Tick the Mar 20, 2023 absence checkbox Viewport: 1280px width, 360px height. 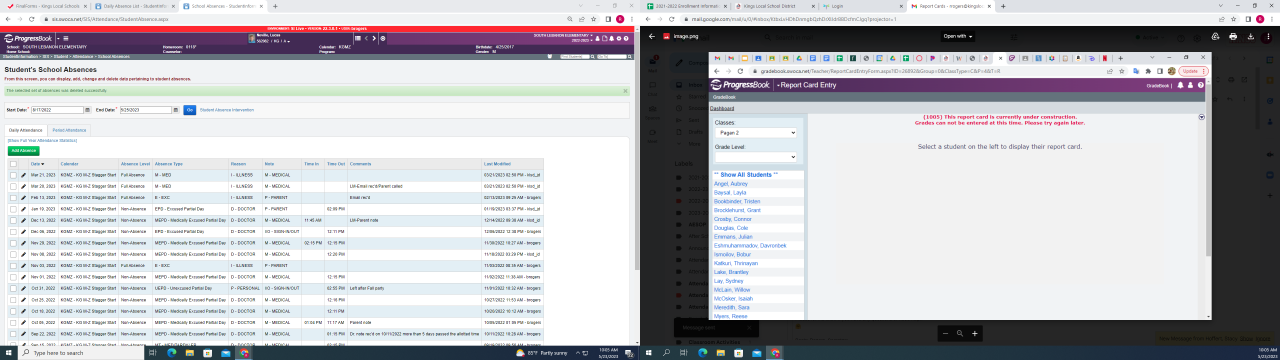click(x=13, y=186)
